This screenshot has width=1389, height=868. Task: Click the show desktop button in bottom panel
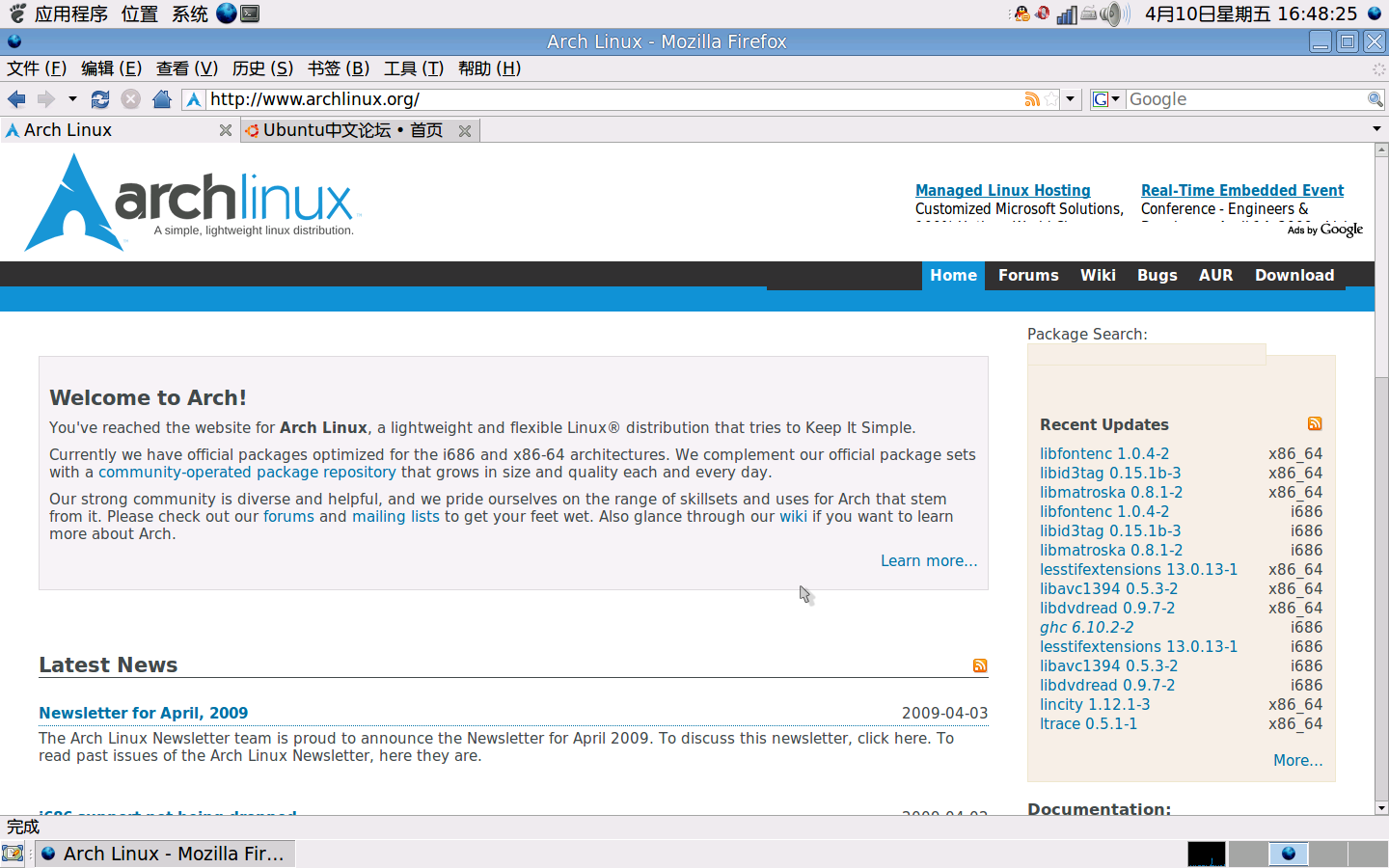click(13, 854)
